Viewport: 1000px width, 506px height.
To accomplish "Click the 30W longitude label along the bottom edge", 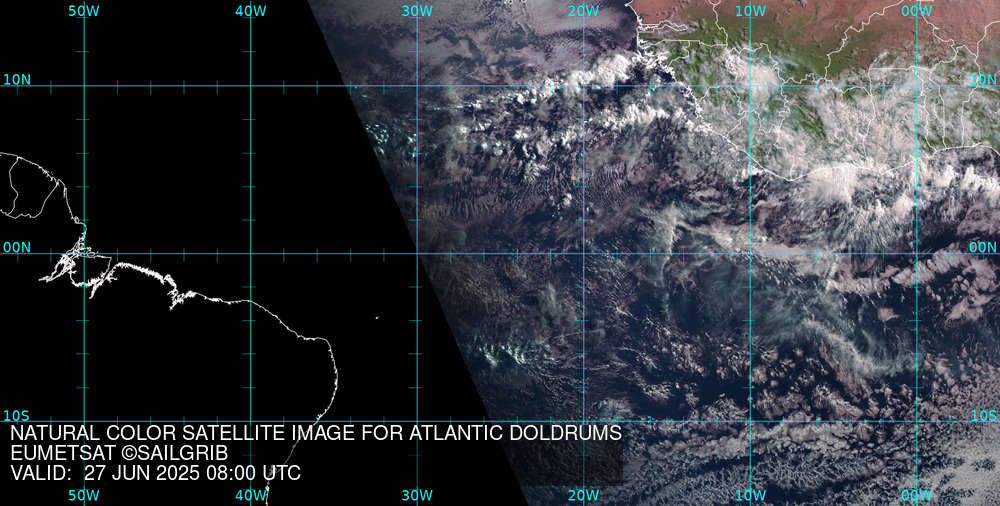I will (x=417, y=496).
